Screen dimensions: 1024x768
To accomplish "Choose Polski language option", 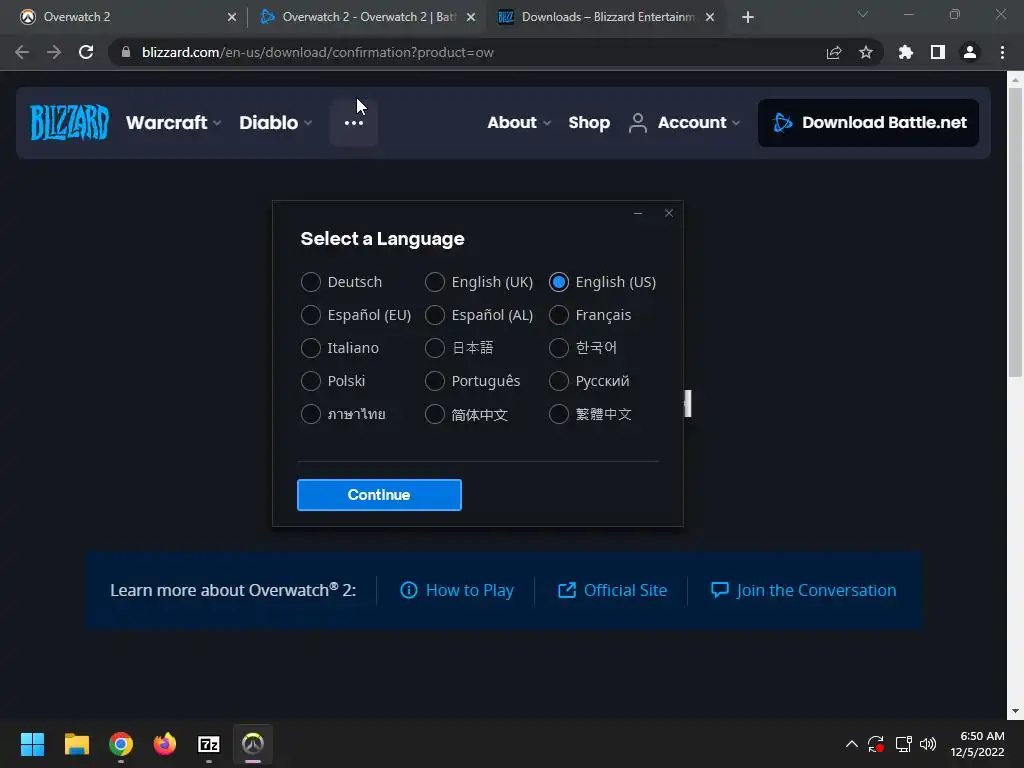I will tap(311, 381).
